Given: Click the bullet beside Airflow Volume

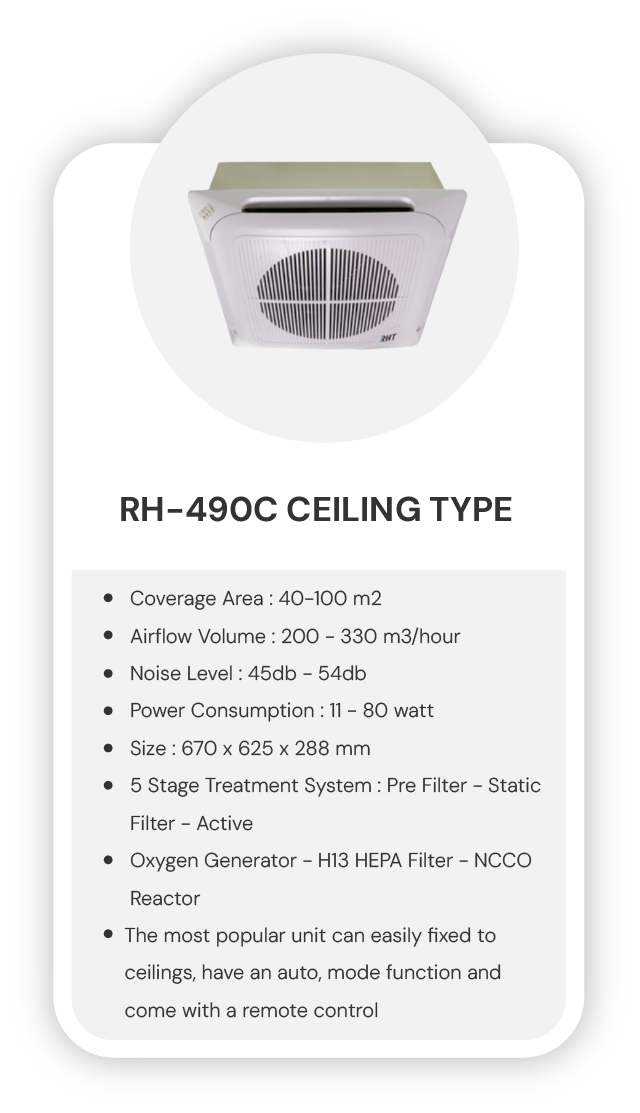Looking at the screenshot, I should [108, 636].
